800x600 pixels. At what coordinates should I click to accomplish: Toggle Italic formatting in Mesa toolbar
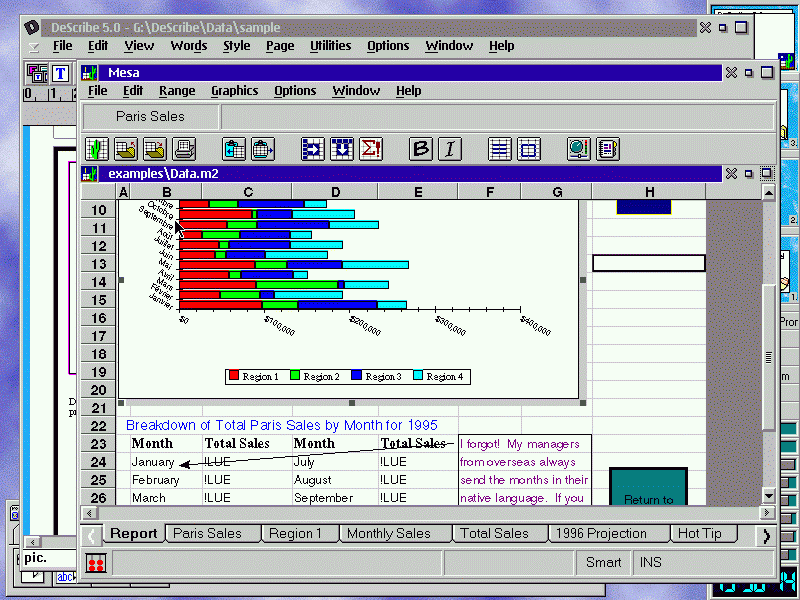coord(450,149)
